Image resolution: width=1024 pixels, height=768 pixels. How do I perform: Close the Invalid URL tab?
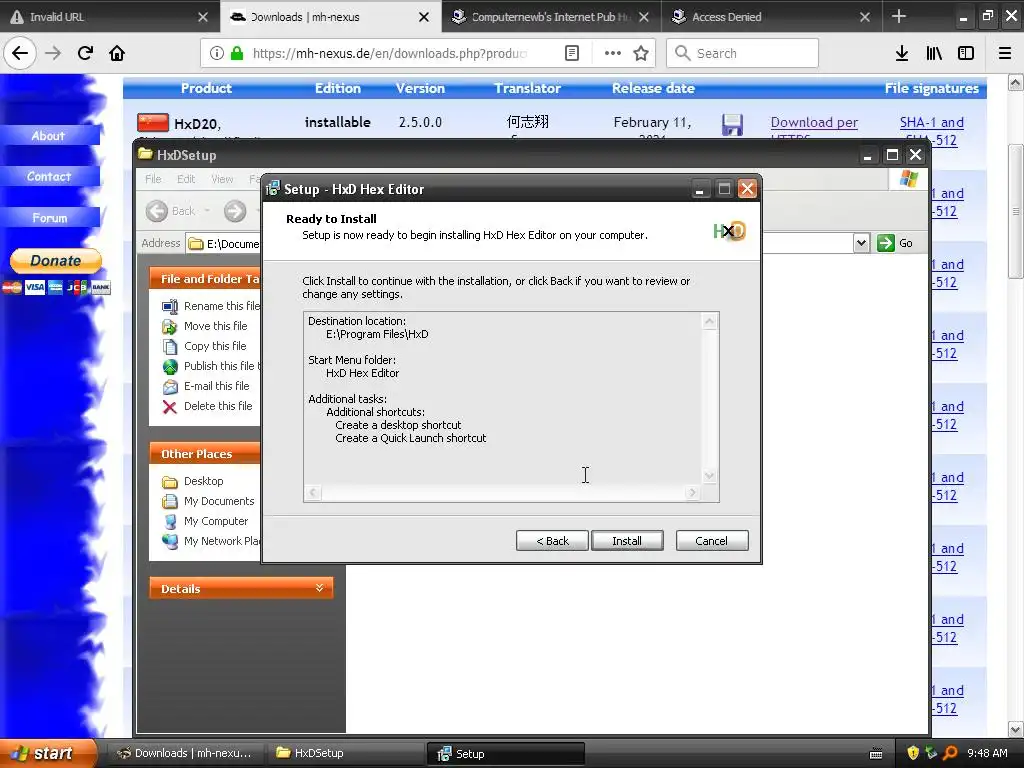coord(203,17)
